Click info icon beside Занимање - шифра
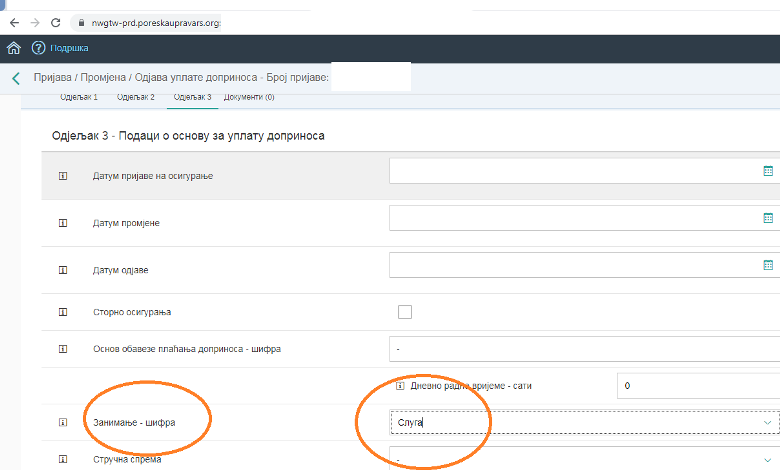The height and width of the screenshot is (470, 780). coord(62,423)
